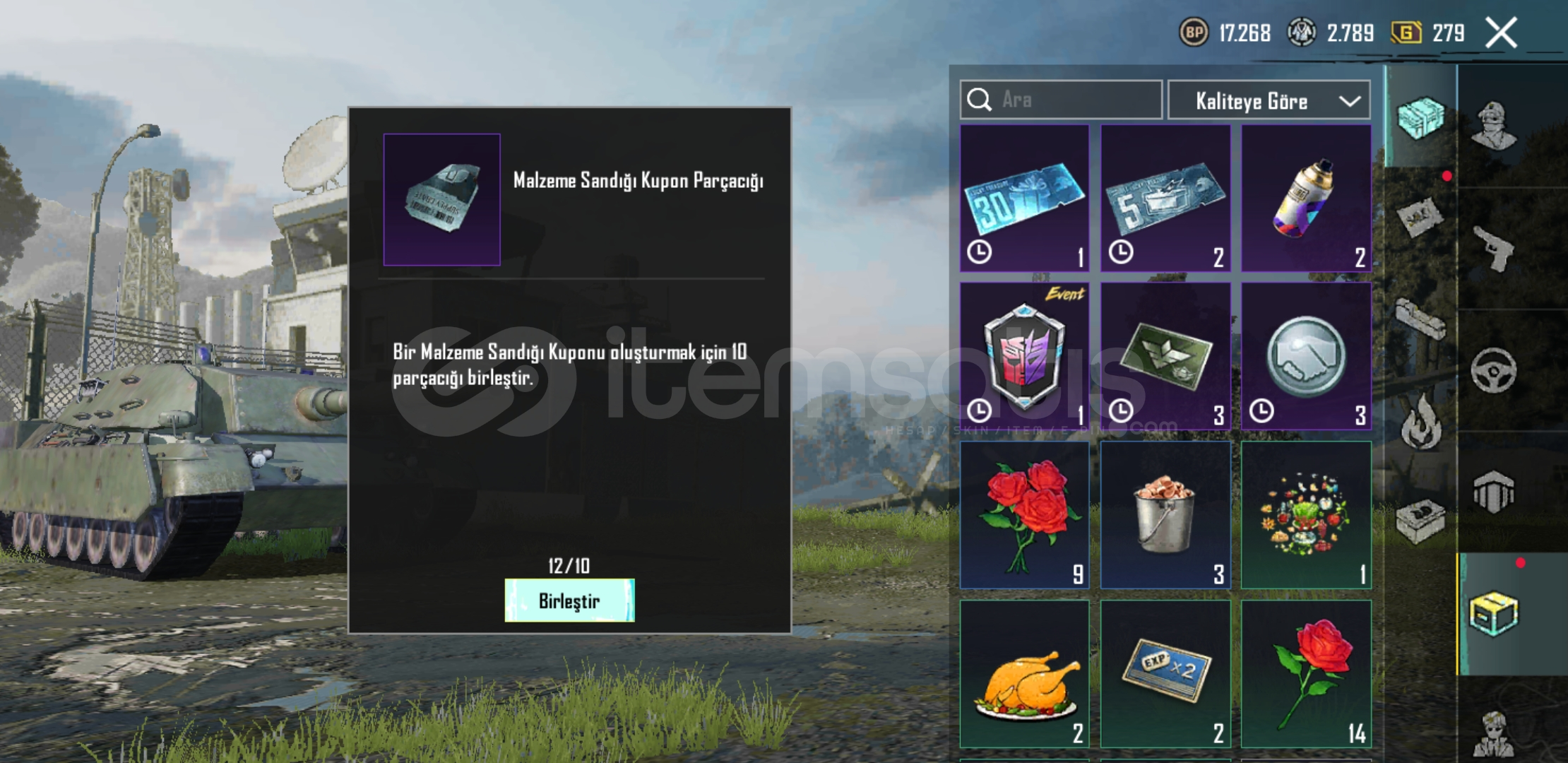Click the BP currency coin icon

tap(1194, 32)
